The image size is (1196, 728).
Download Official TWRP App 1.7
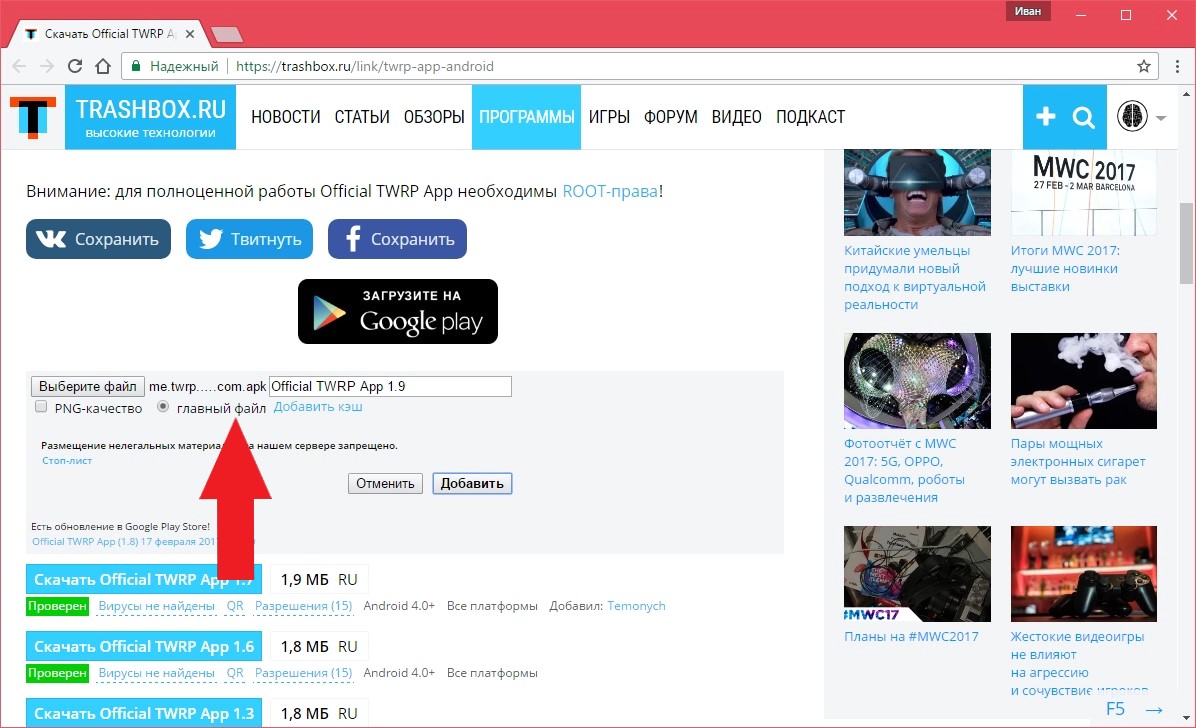[144, 579]
